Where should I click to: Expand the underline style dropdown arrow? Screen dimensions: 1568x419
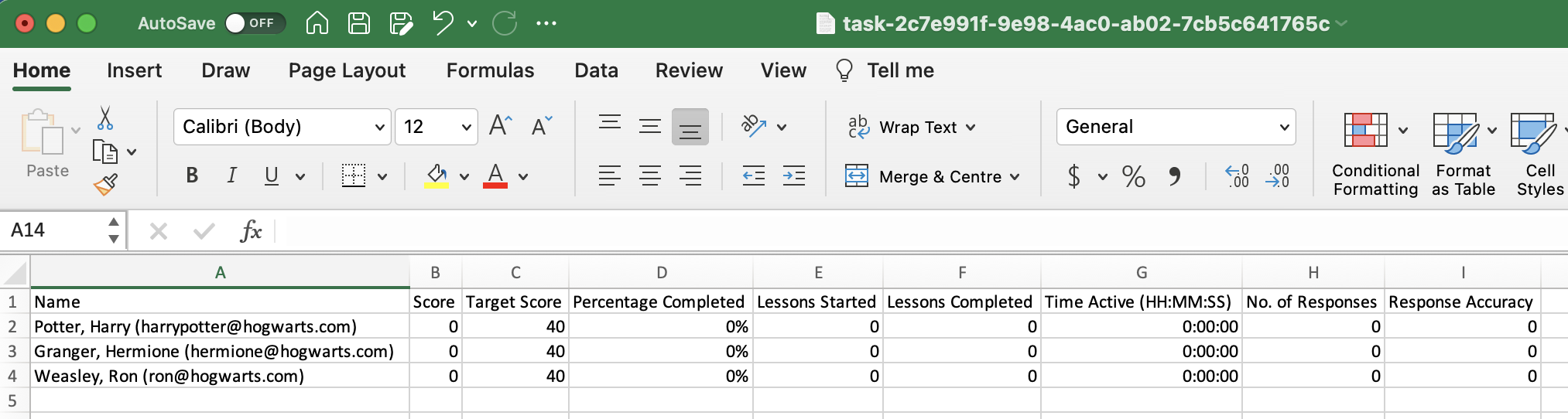(300, 177)
